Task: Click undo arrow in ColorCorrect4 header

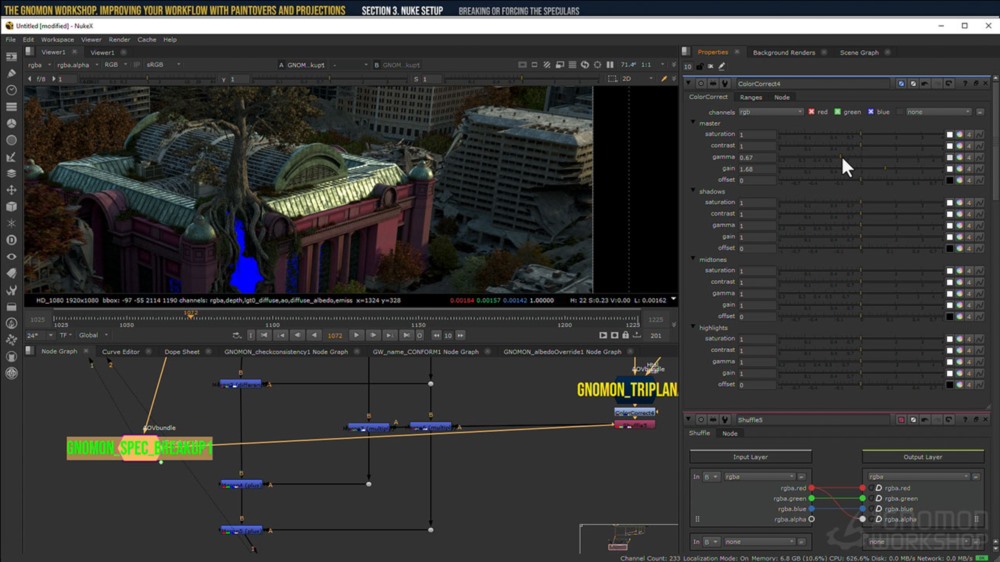Action: [x=925, y=84]
